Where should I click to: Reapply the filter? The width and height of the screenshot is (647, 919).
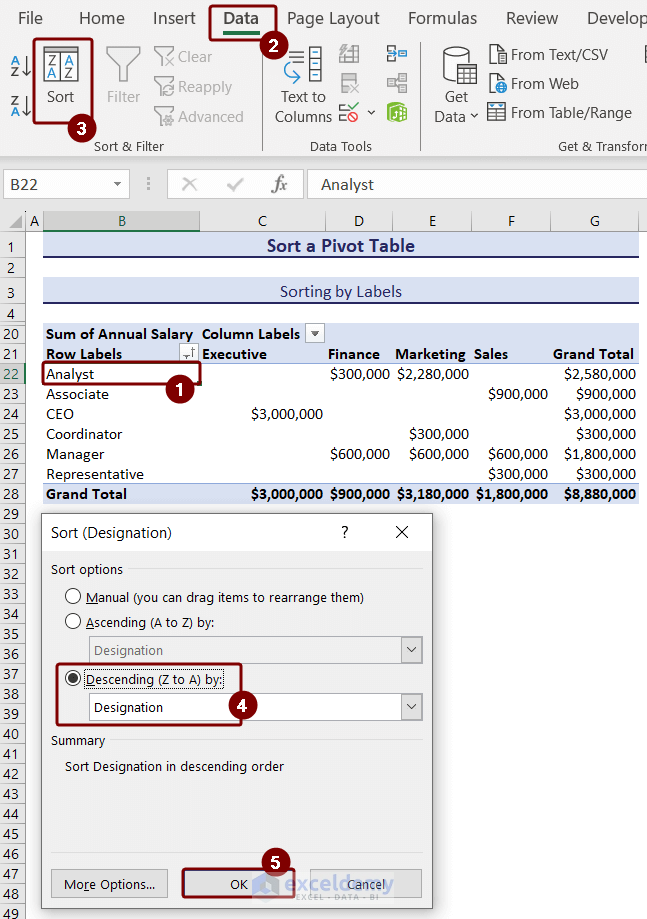[x=193, y=87]
